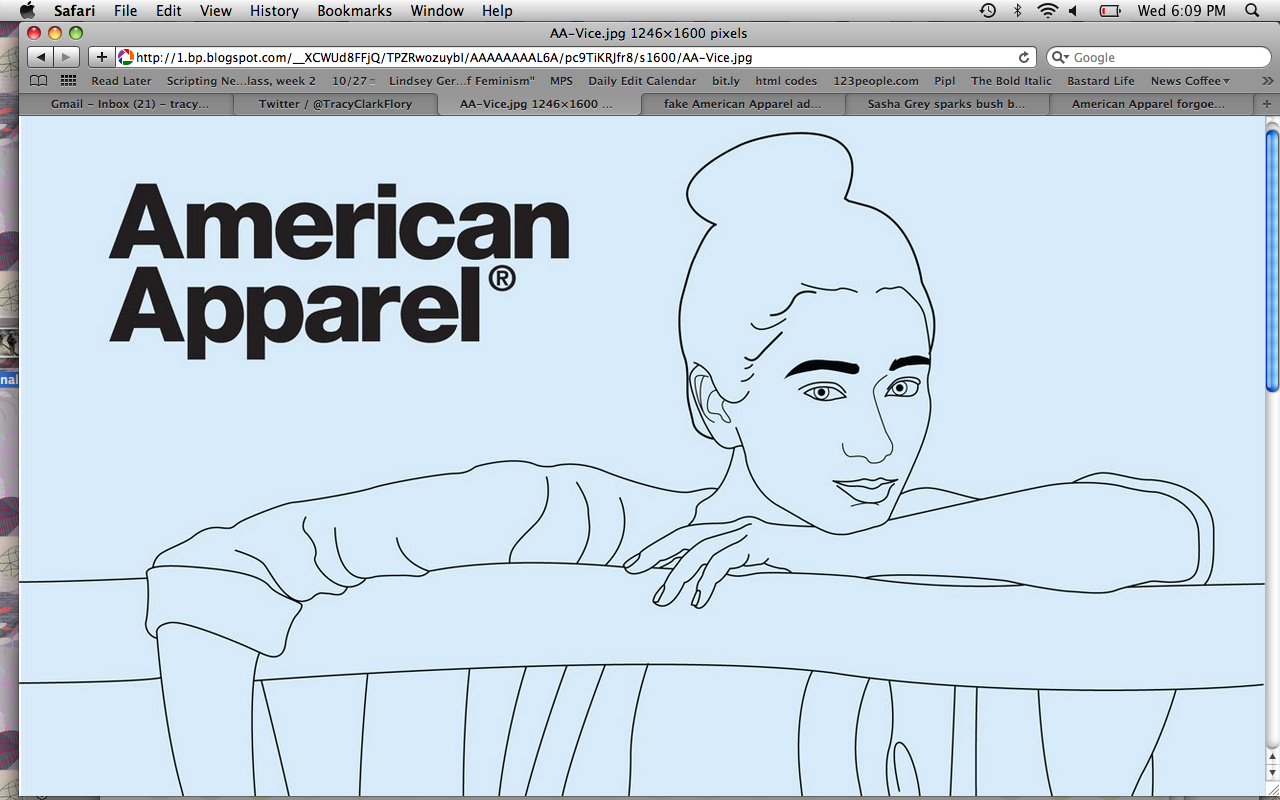Open the Pipl bookmark
Screen dimensions: 1280x800
pyautogui.click(x=945, y=81)
